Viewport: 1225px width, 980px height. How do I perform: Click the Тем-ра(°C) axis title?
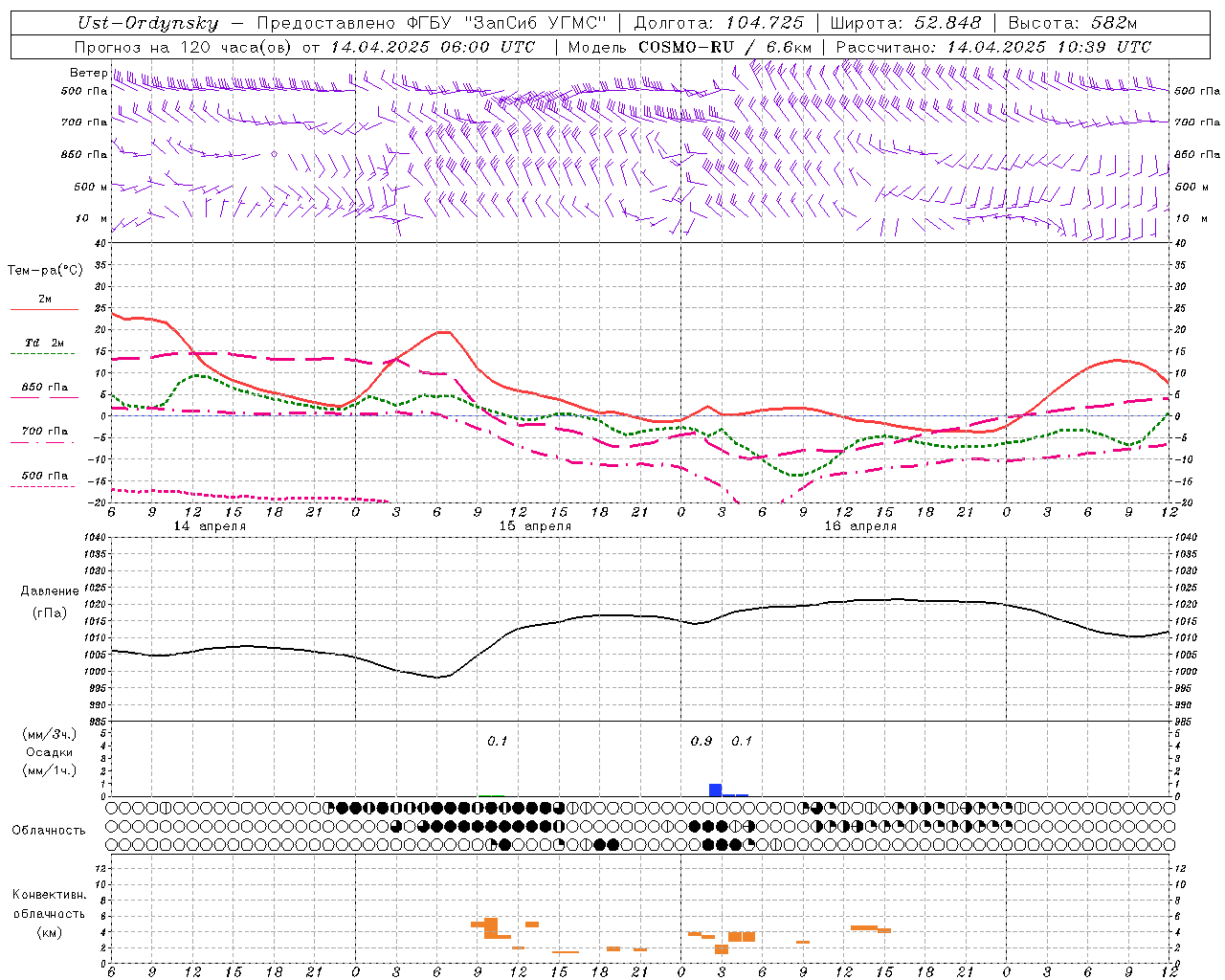pos(45,271)
